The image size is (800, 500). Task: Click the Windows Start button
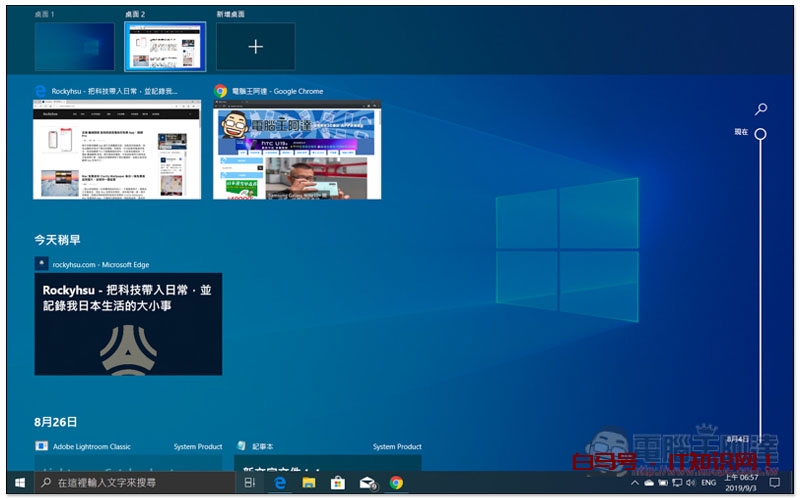19,483
